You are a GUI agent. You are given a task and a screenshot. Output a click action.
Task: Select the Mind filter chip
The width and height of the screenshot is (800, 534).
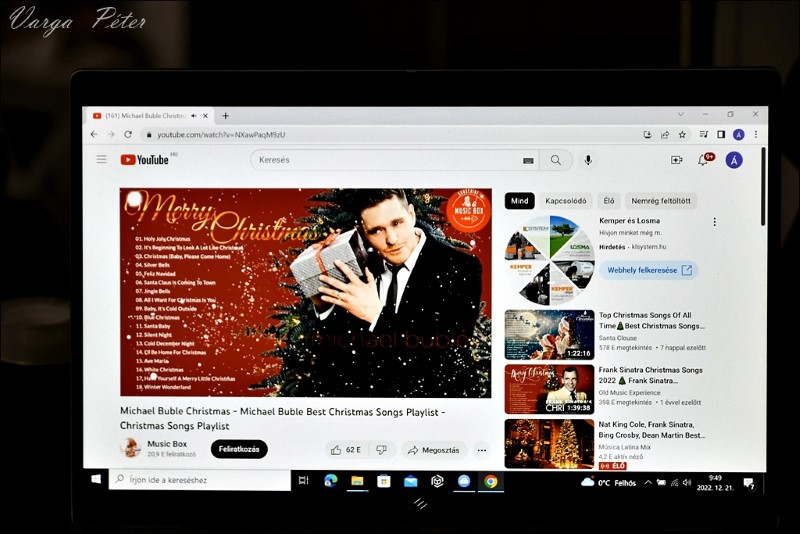[x=519, y=201]
